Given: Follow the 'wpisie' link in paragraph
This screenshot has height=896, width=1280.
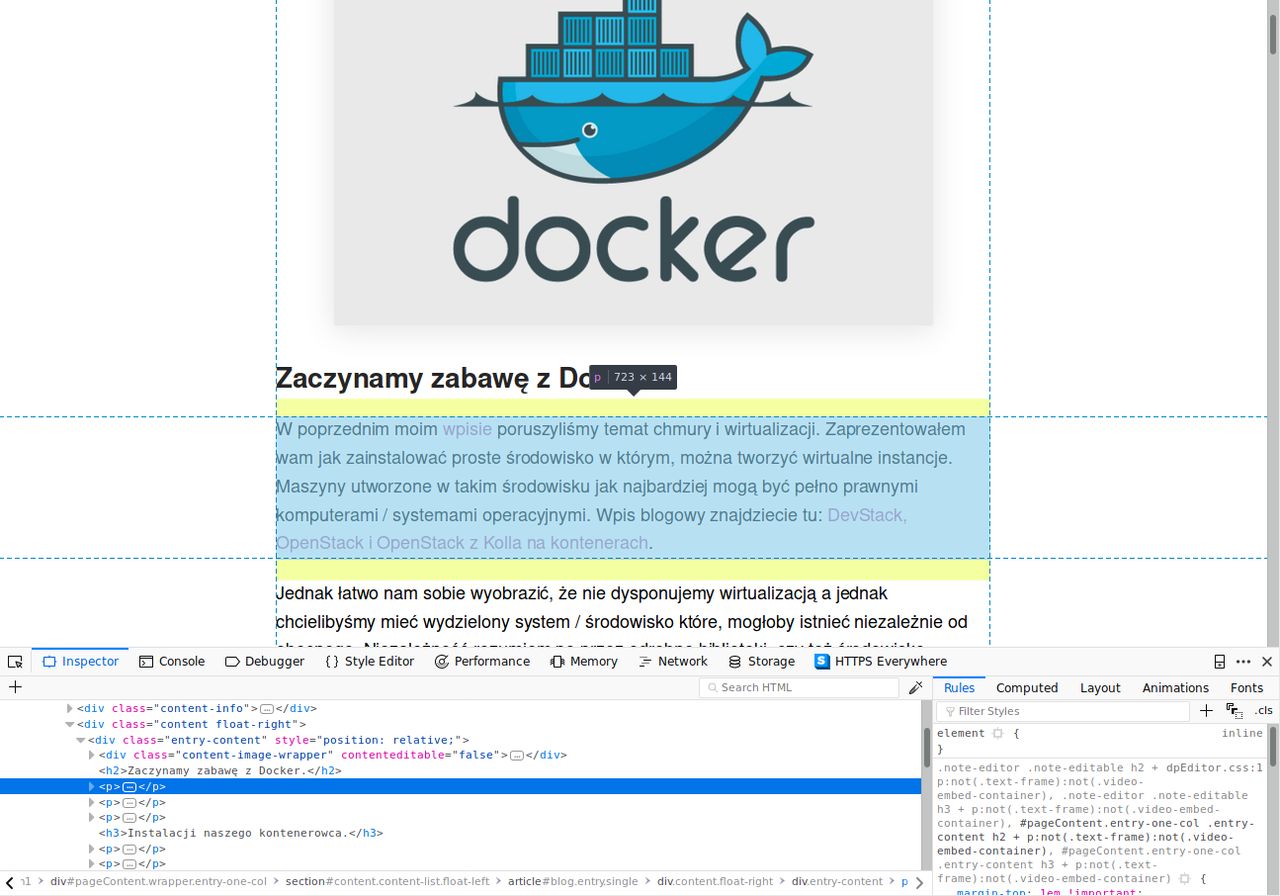Looking at the screenshot, I should coord(467,429).
